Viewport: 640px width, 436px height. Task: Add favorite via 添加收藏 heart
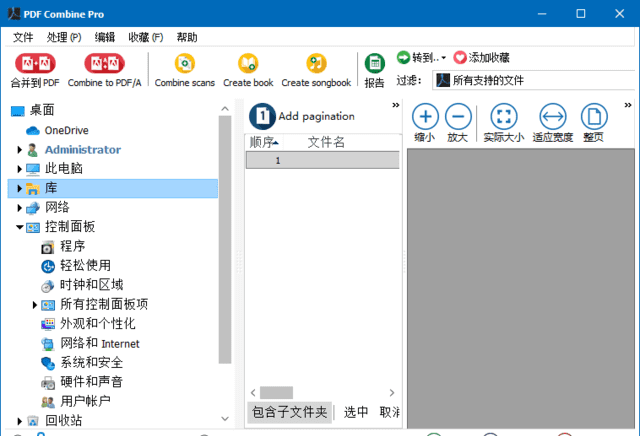(460, 58)
